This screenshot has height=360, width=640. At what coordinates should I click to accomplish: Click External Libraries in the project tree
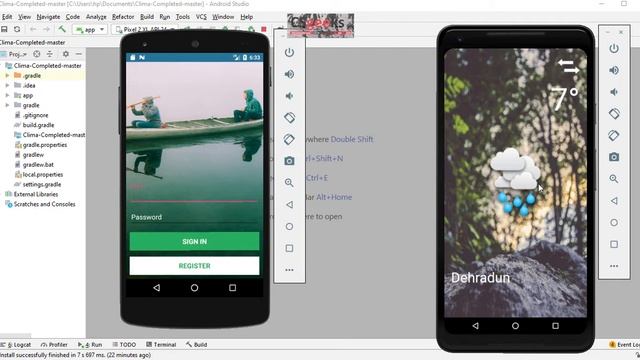tap(36, 194)
